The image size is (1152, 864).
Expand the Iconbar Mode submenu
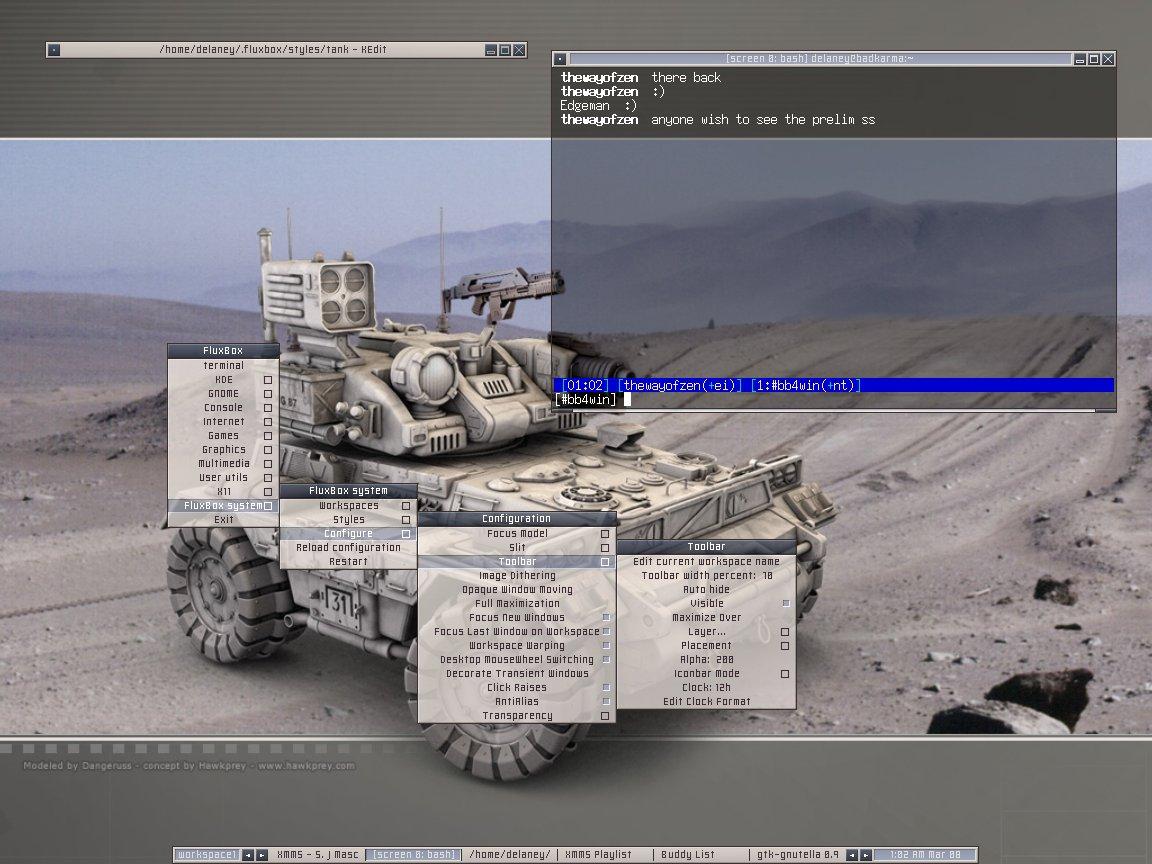[707, 674]
